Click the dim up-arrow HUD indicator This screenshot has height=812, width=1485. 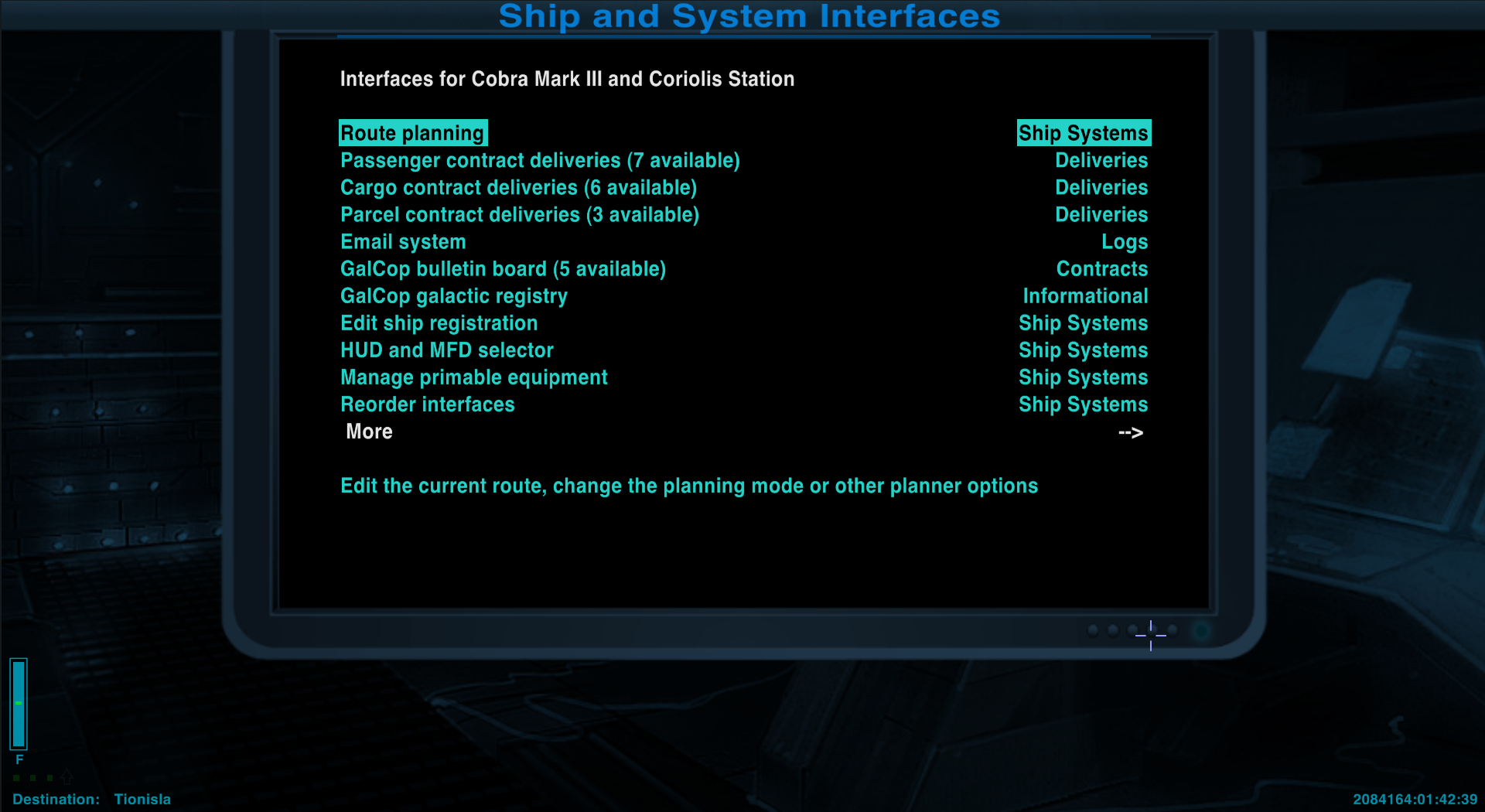(67, 776)
